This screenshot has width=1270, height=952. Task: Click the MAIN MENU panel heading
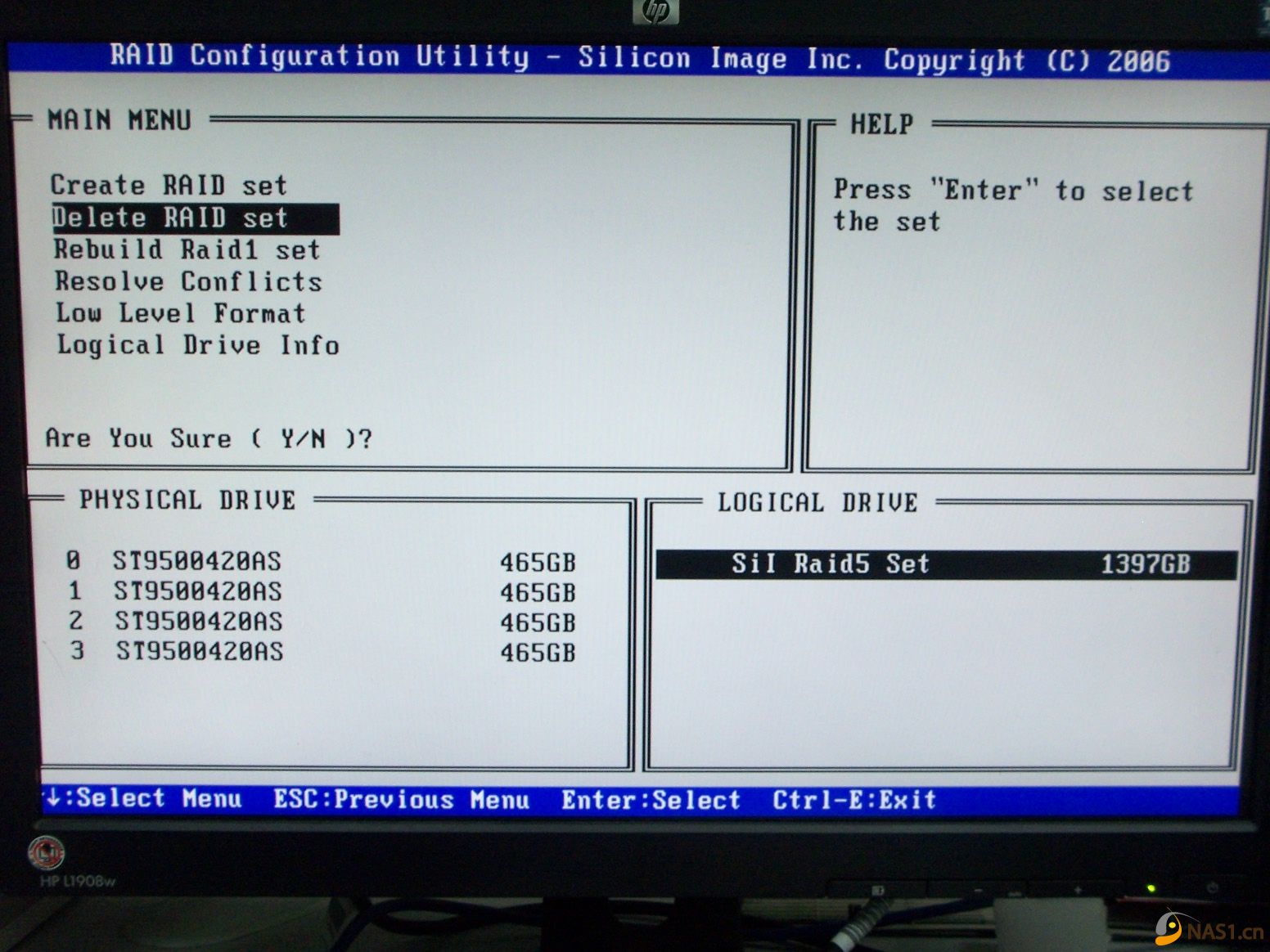pyautogui.click(x=119, y=120)
